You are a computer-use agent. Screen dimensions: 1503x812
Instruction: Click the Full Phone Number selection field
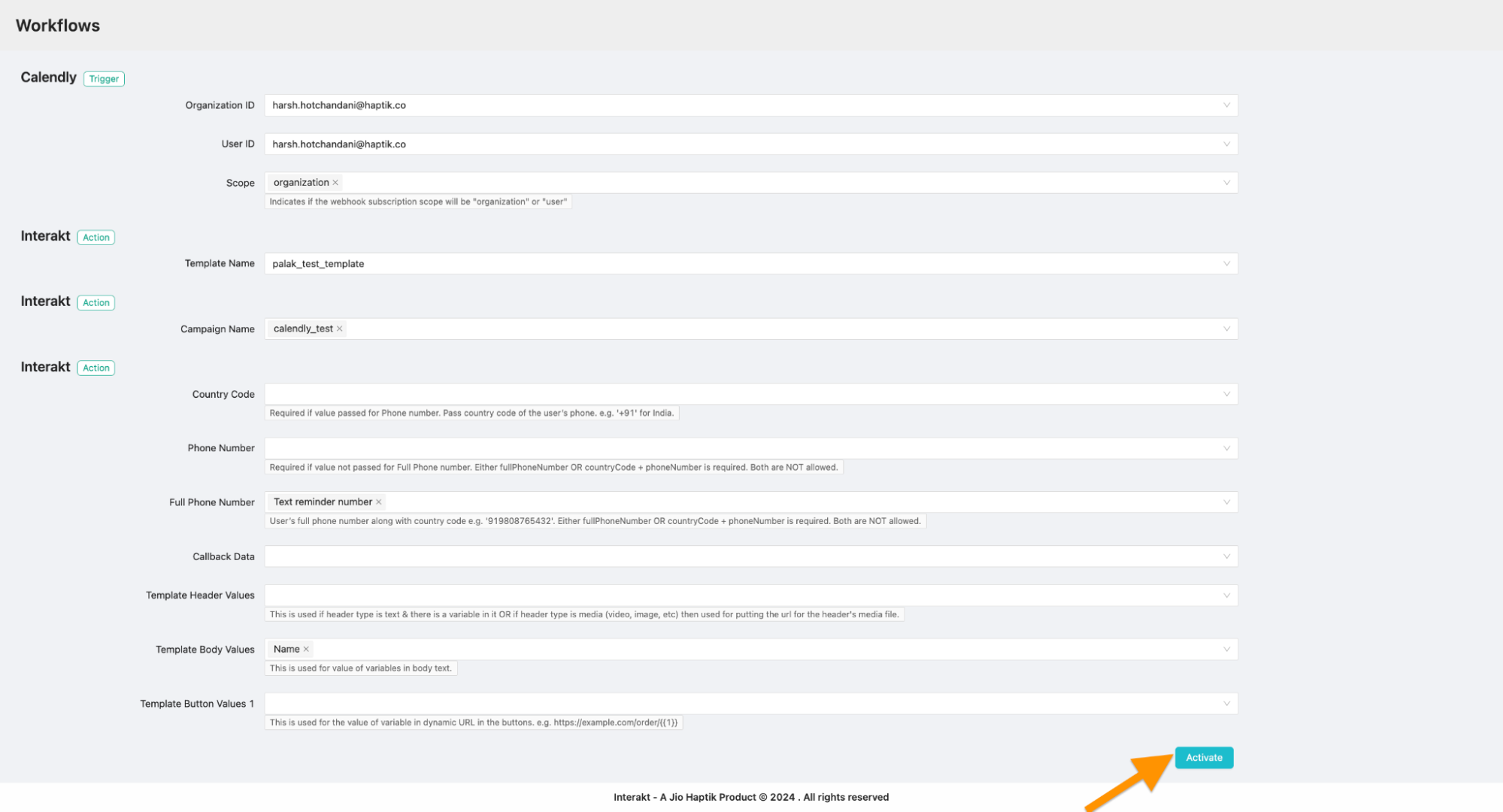click(x=677, y=501)
